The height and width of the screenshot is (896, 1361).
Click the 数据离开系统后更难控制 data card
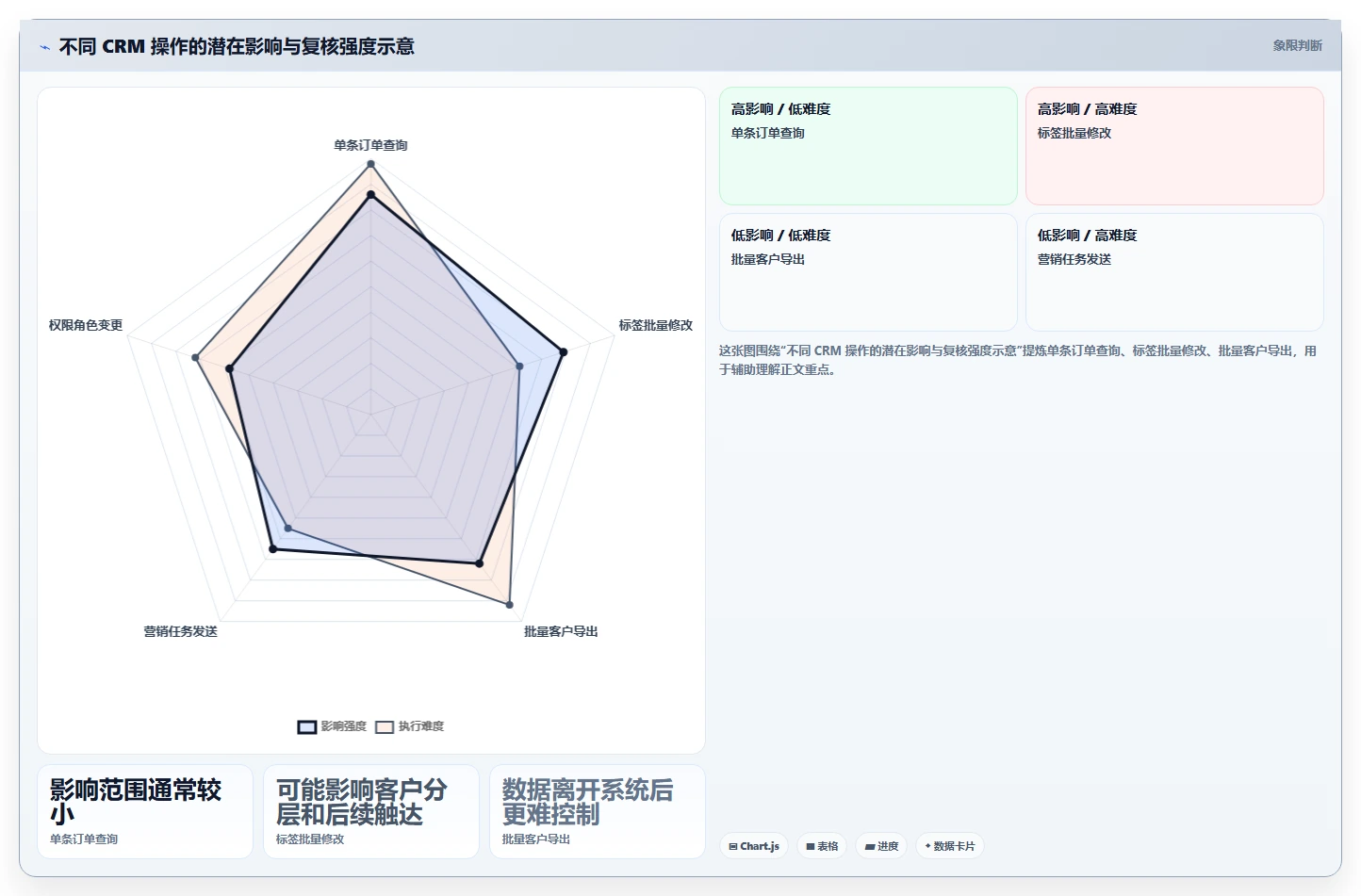[x=598, y=811]
